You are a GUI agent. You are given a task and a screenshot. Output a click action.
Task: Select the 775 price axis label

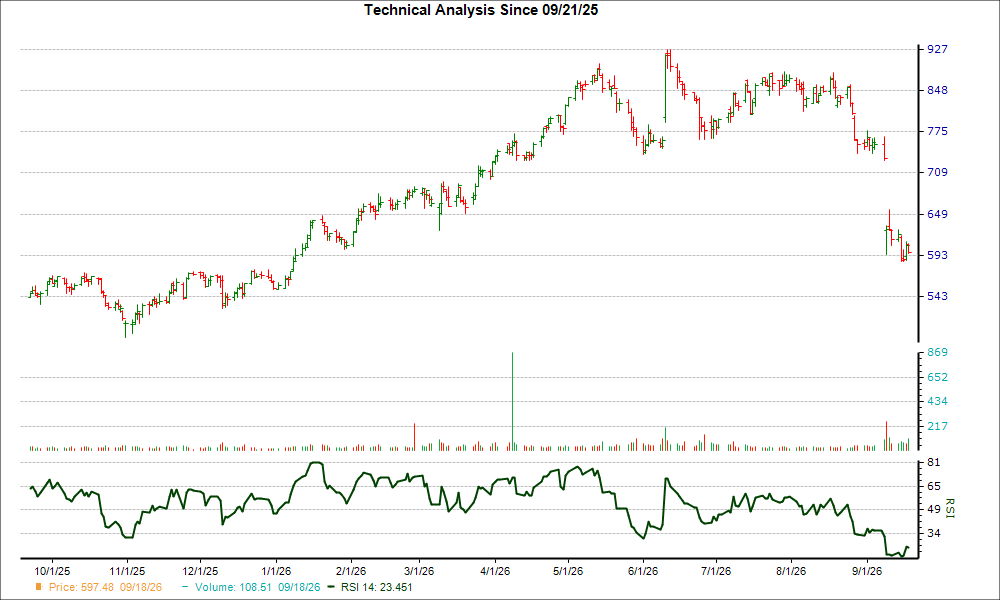pyautogui.click(x=938, y=131)
